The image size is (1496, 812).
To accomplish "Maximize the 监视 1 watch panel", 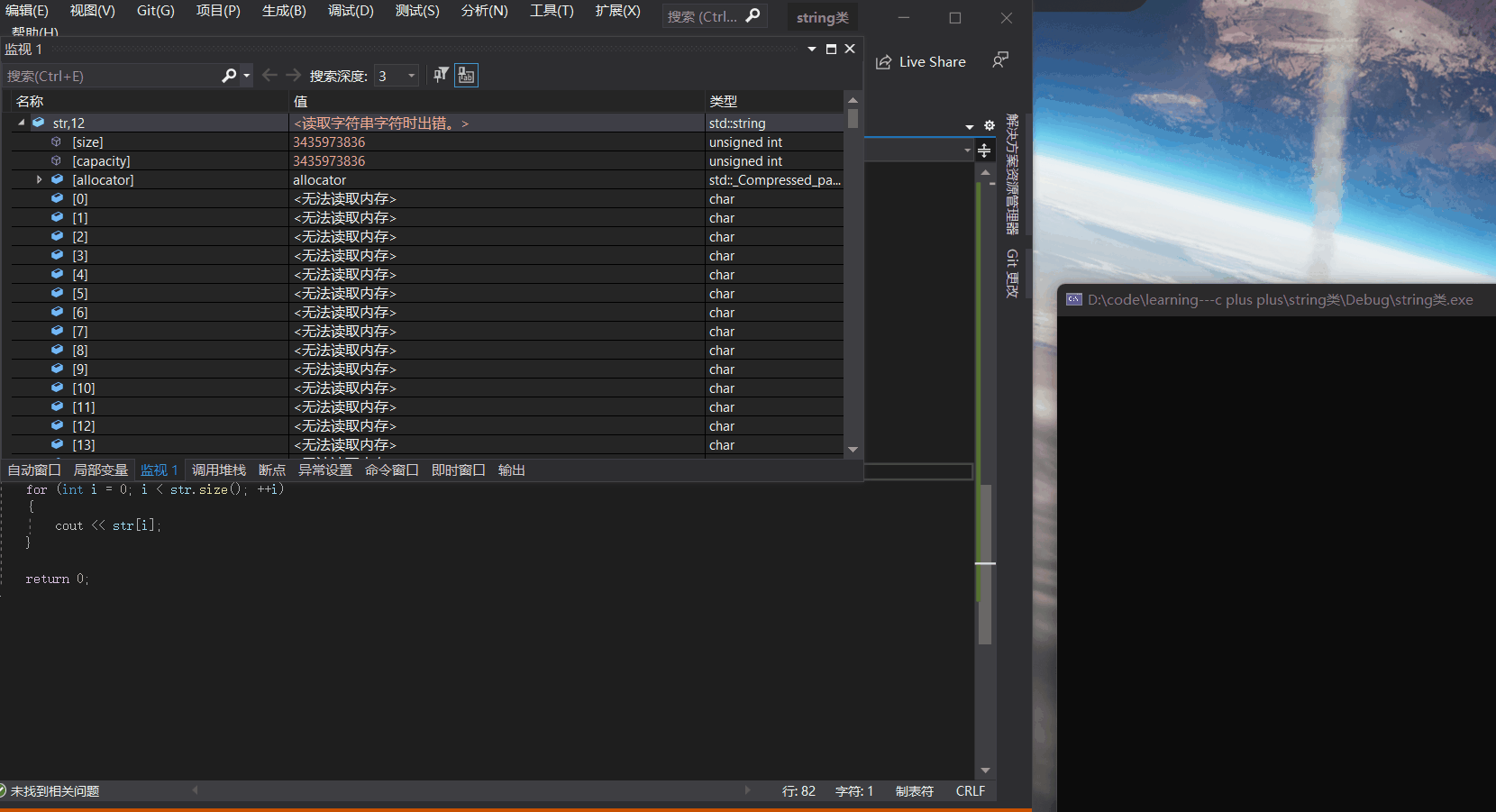I will pos(831,50).
